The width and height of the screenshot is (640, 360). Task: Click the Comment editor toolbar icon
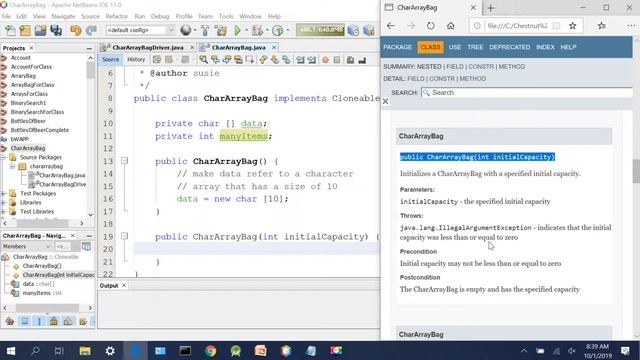click(350, 60)
